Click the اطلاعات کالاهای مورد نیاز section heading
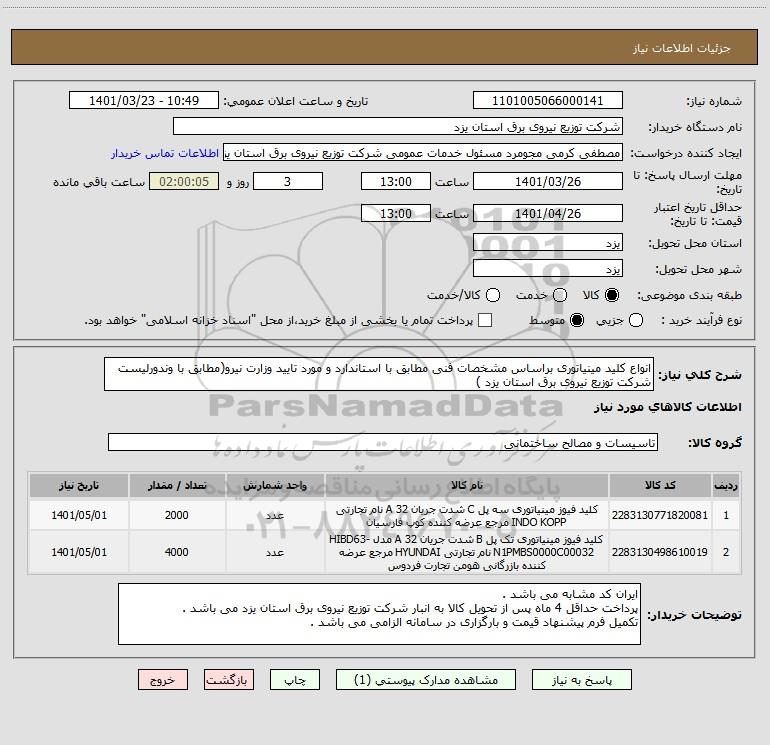This screenshot has height=745, width=770. pos(668,407)
